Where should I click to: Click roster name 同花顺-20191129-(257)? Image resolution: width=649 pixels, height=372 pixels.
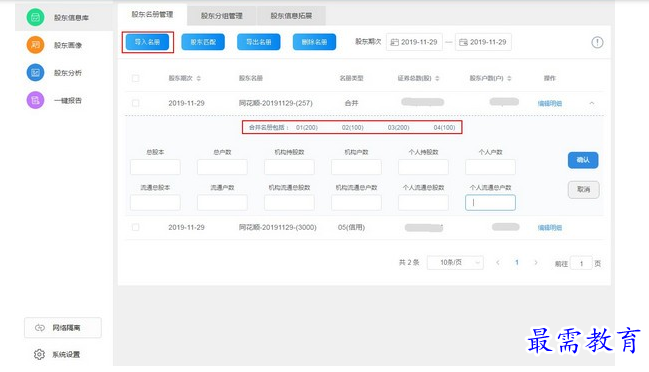click(x=276, y=103)
